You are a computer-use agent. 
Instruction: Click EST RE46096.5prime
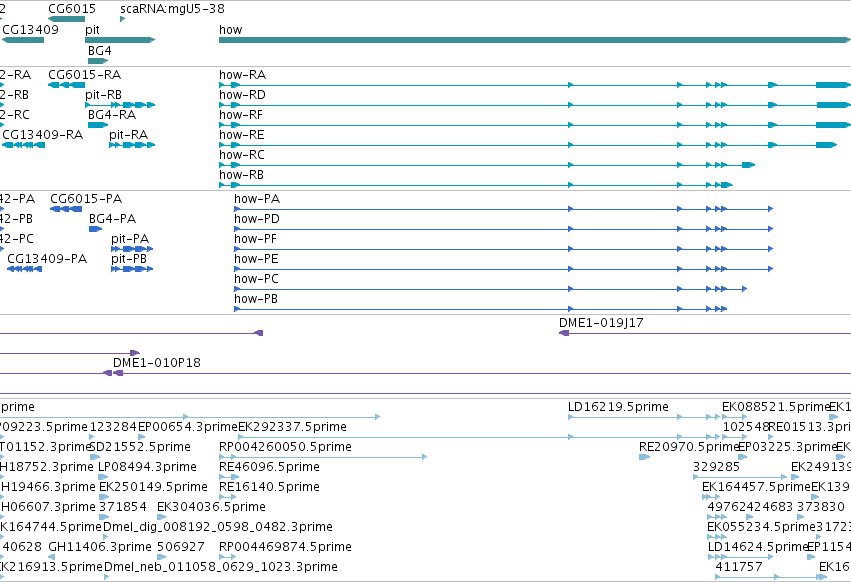pyautogui.click(x=229, y=477)
